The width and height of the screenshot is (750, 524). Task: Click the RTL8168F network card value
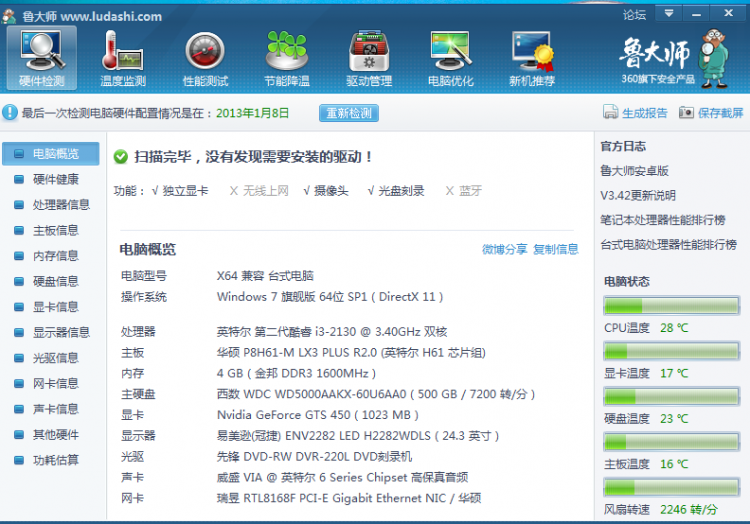point(349,498)
